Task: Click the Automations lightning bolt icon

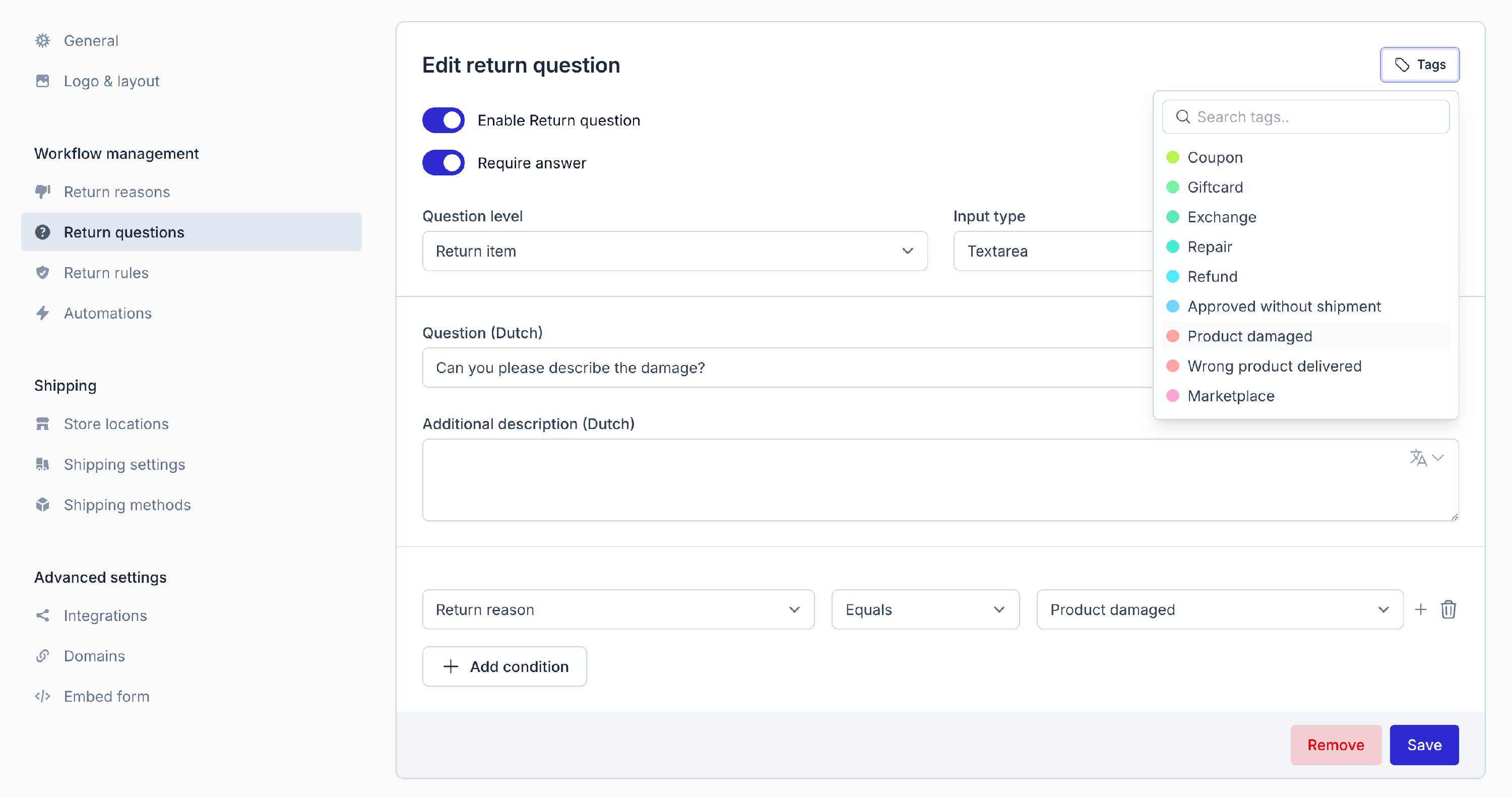Action: pos(42,313)
